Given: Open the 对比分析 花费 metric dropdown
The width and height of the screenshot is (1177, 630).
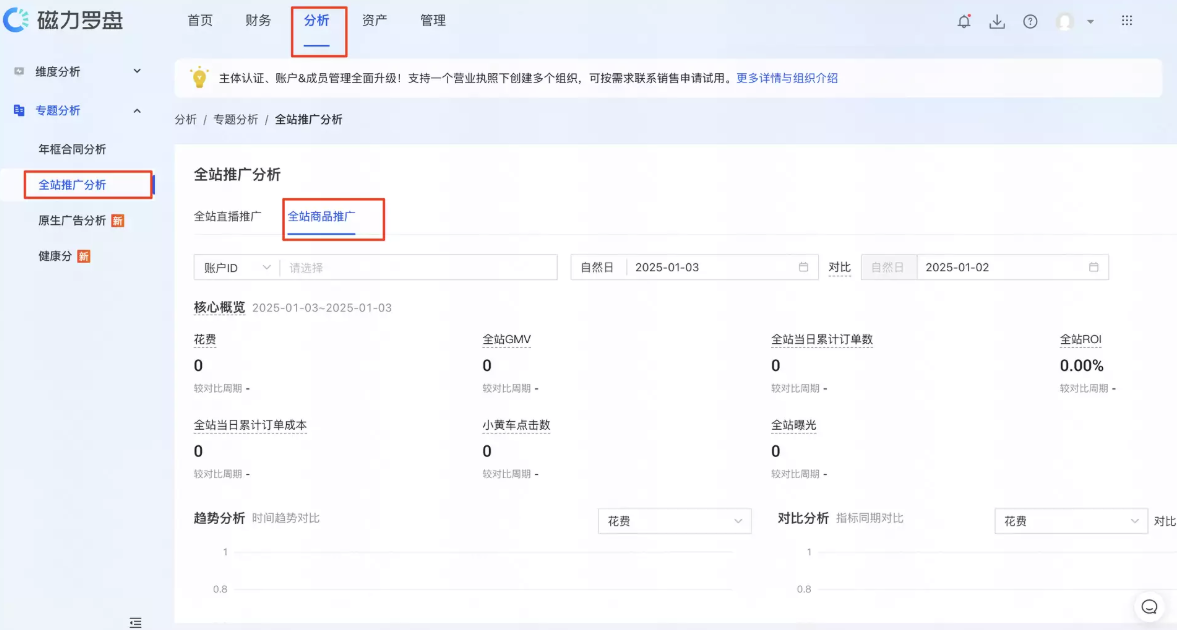Looking at the screenshot, I should (x=1069, y=520).
